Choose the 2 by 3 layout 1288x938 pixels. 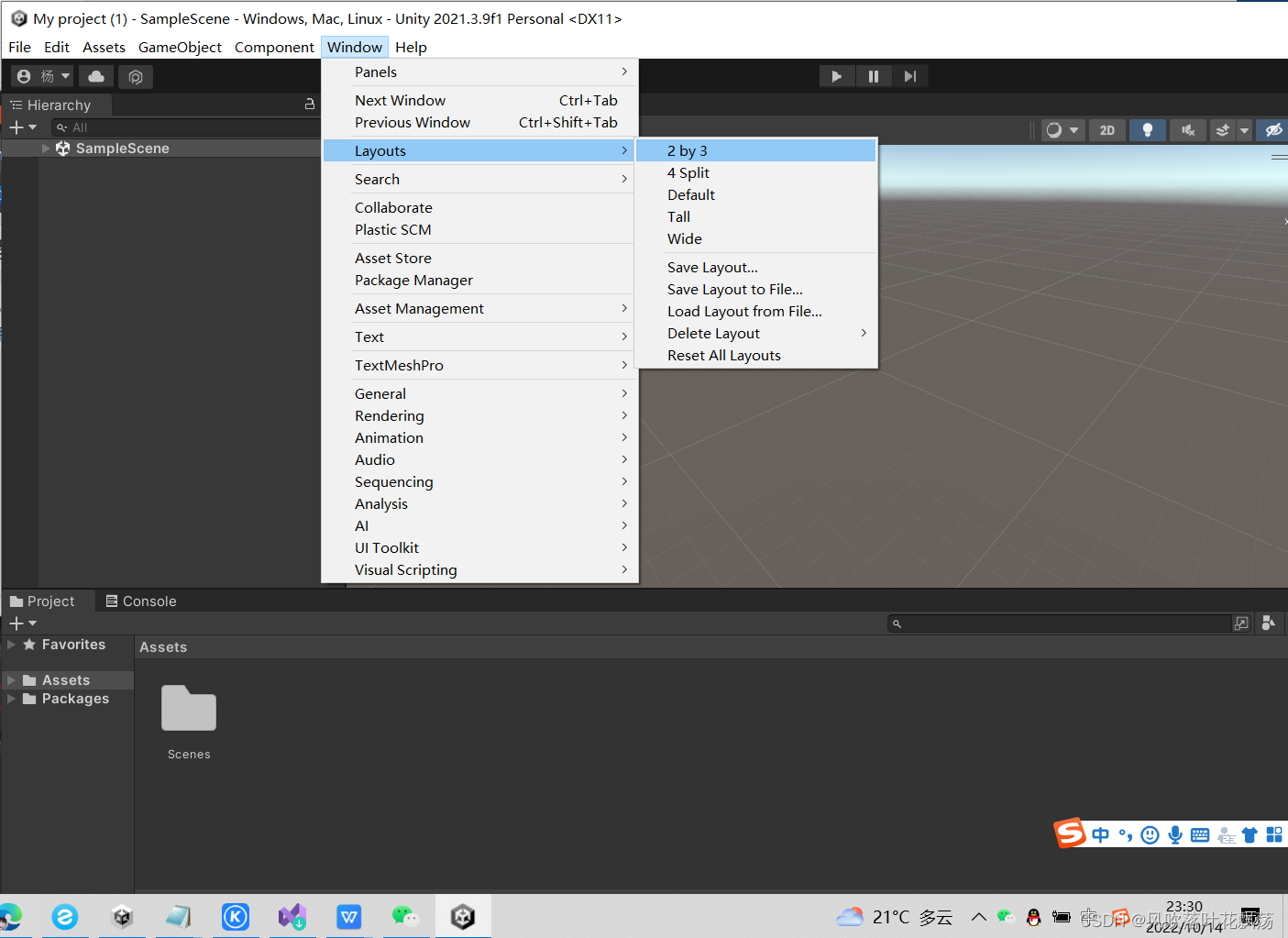point(756,150)
